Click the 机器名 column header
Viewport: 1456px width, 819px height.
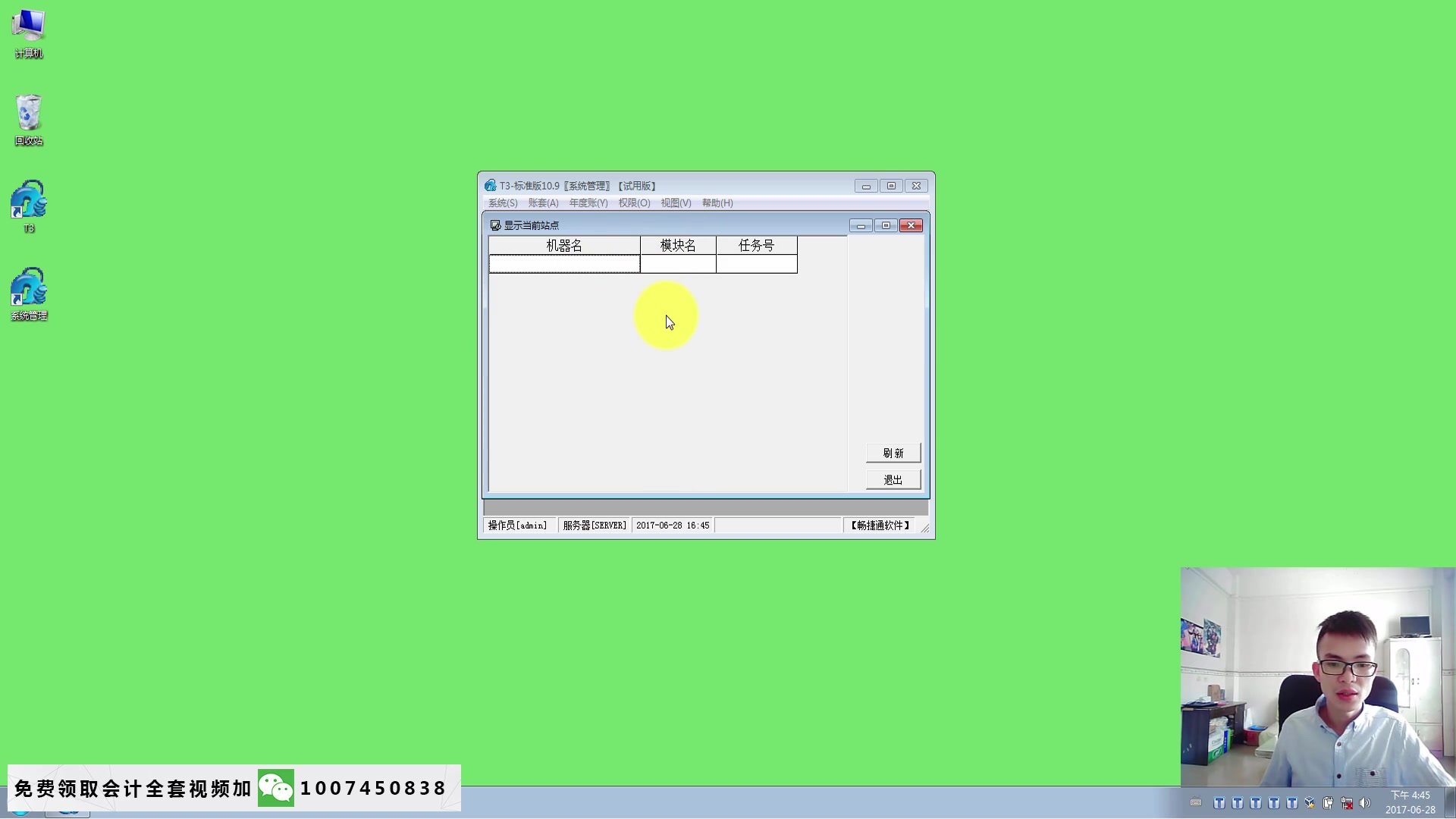click(x=564, y=246)
